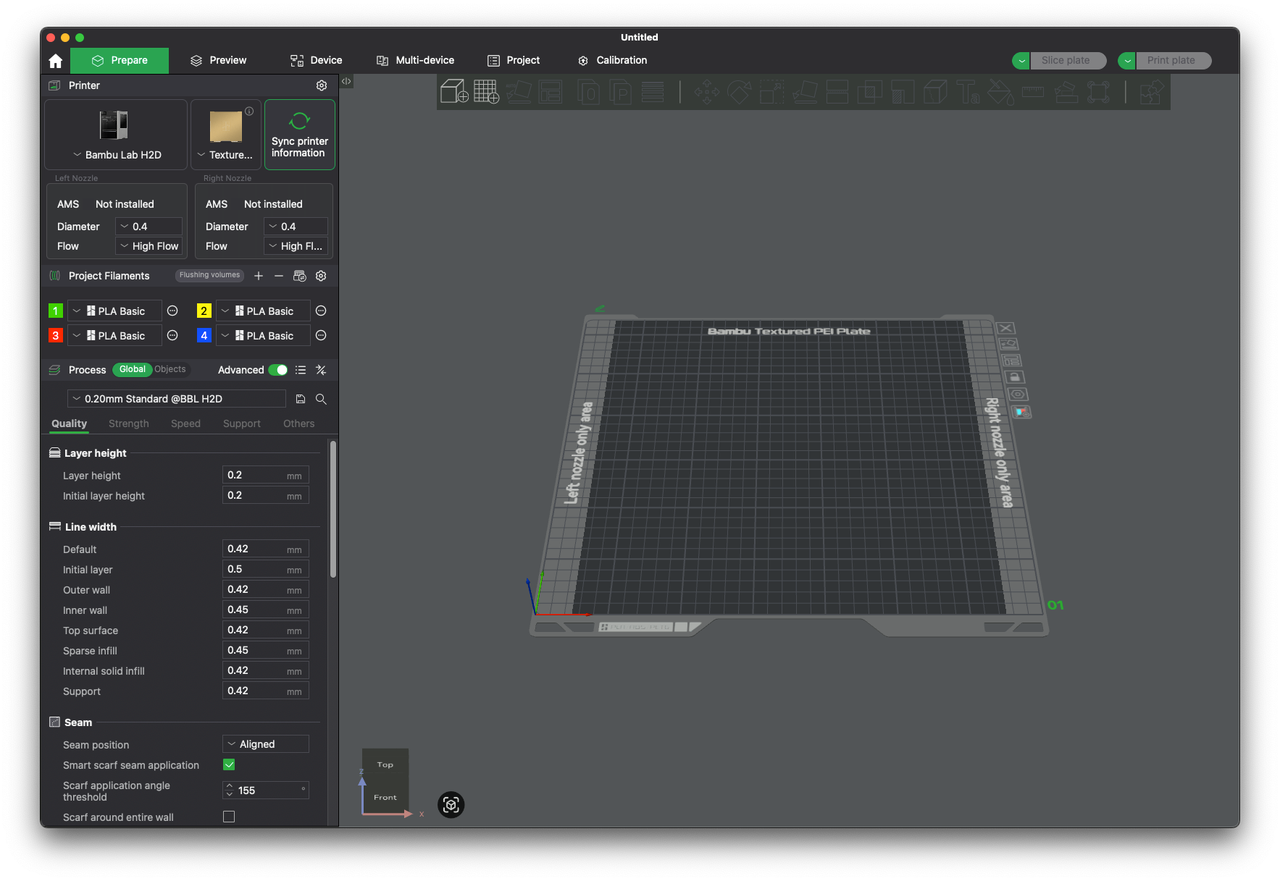Select the Scale tool in toolbar
The height and width of the screenshot is (881, 1280).
771,92
